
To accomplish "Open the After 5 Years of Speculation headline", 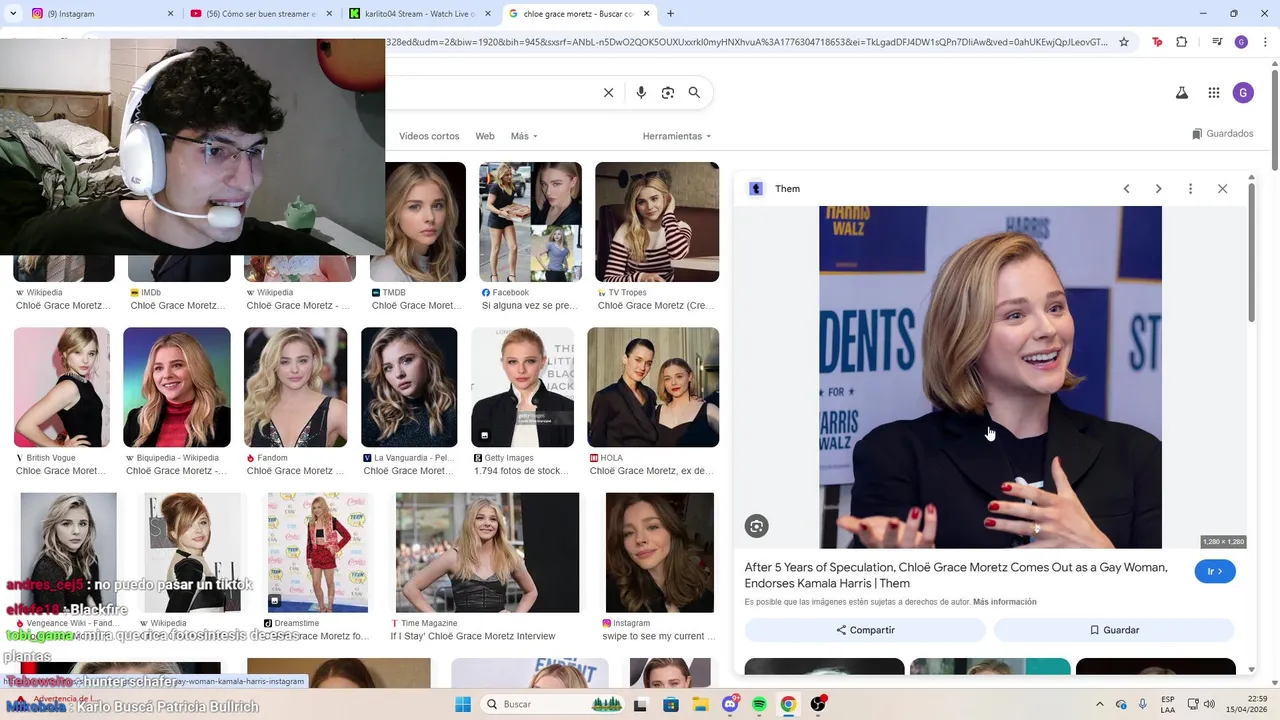I will point(956,575).
